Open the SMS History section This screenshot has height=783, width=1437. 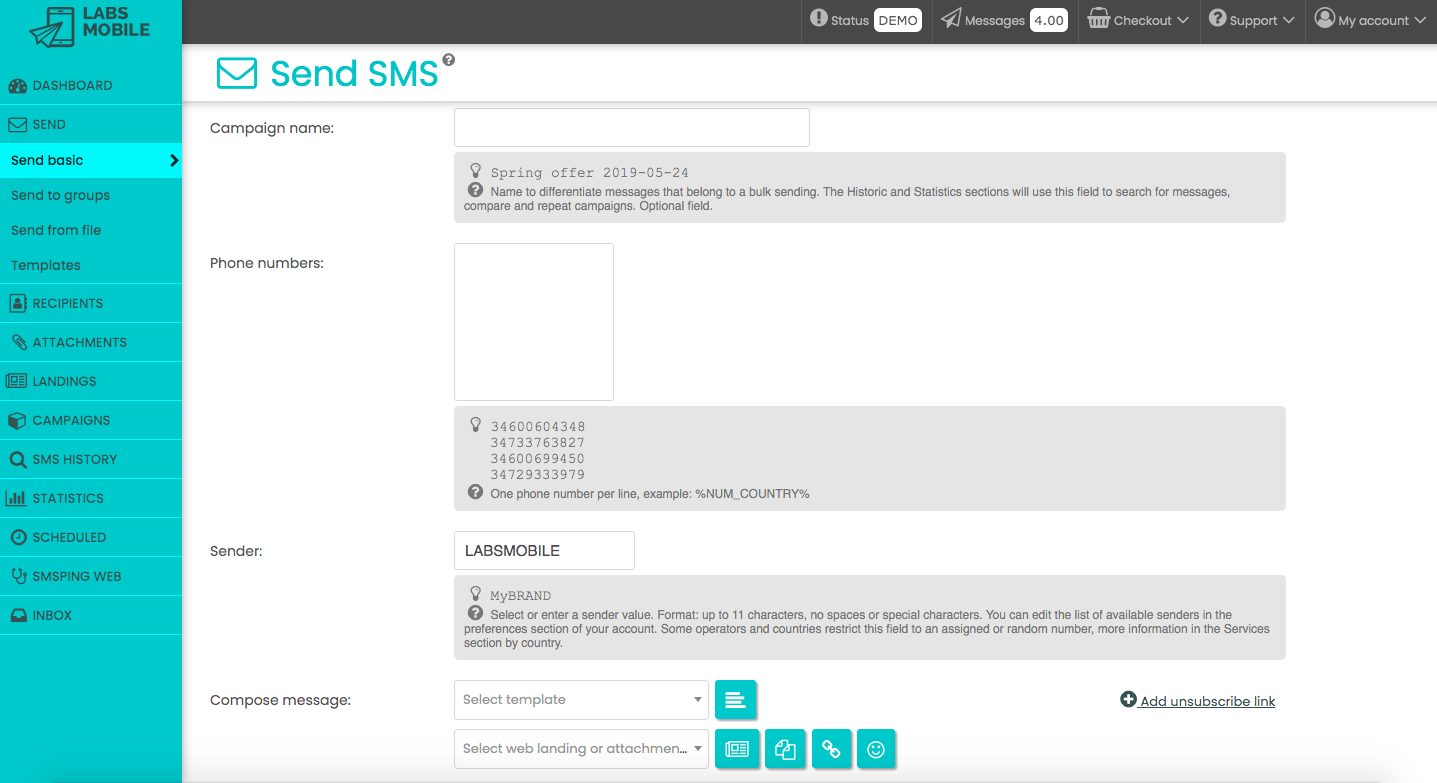[91, 459]
